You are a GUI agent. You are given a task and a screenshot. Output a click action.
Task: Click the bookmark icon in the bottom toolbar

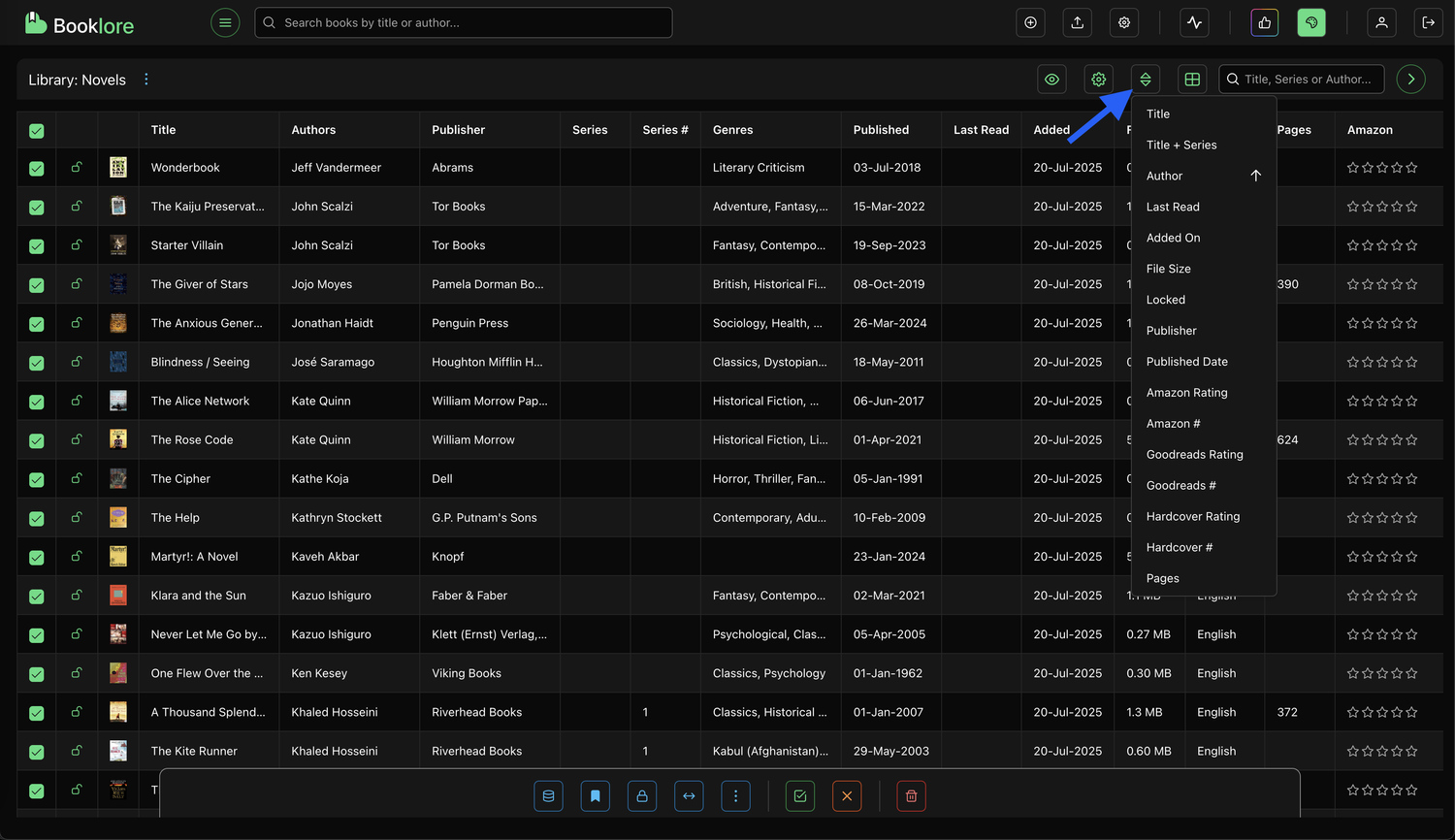pos(595,796)
